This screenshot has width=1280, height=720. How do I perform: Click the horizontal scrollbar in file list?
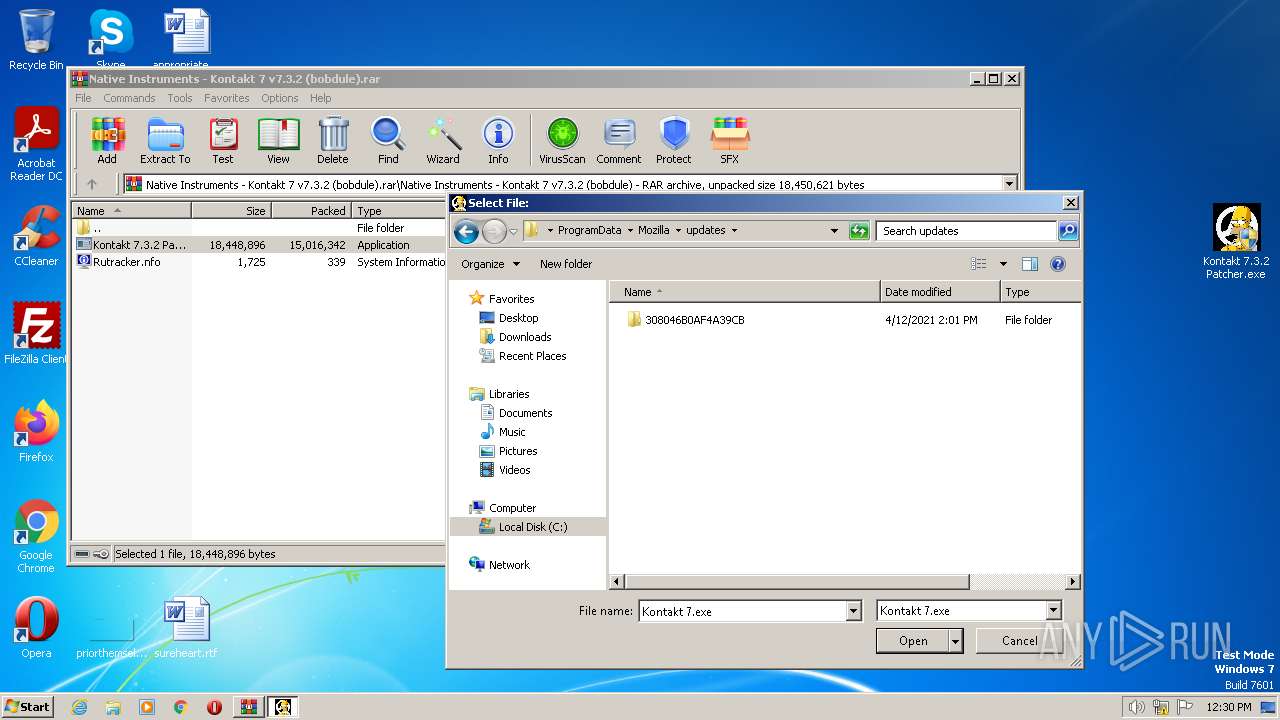coord(795,581)
